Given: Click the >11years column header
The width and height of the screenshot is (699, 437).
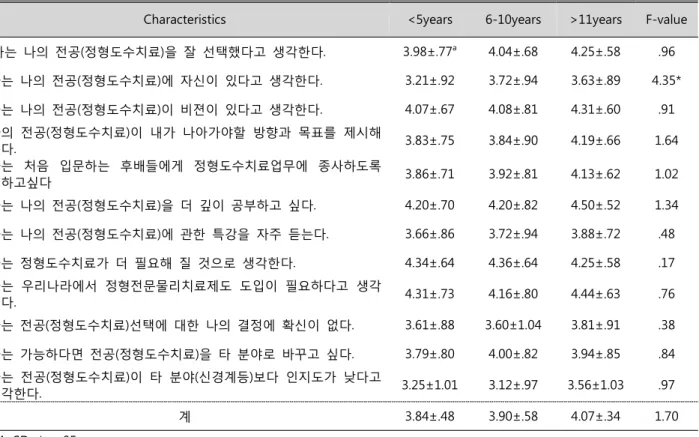Looking at the screenshot, I should pos(596,20).
